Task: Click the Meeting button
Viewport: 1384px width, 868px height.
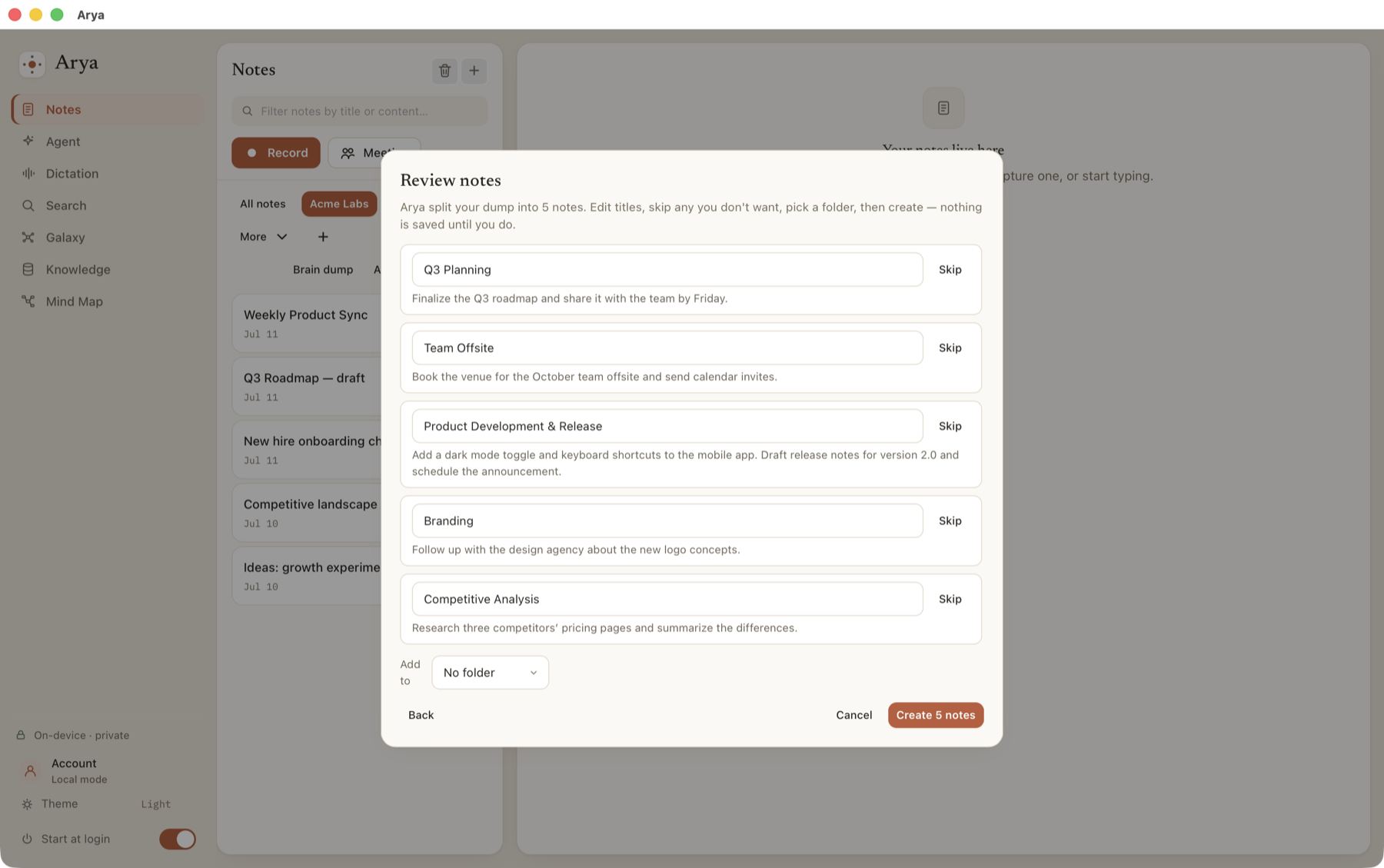Action: pos(374,153)
